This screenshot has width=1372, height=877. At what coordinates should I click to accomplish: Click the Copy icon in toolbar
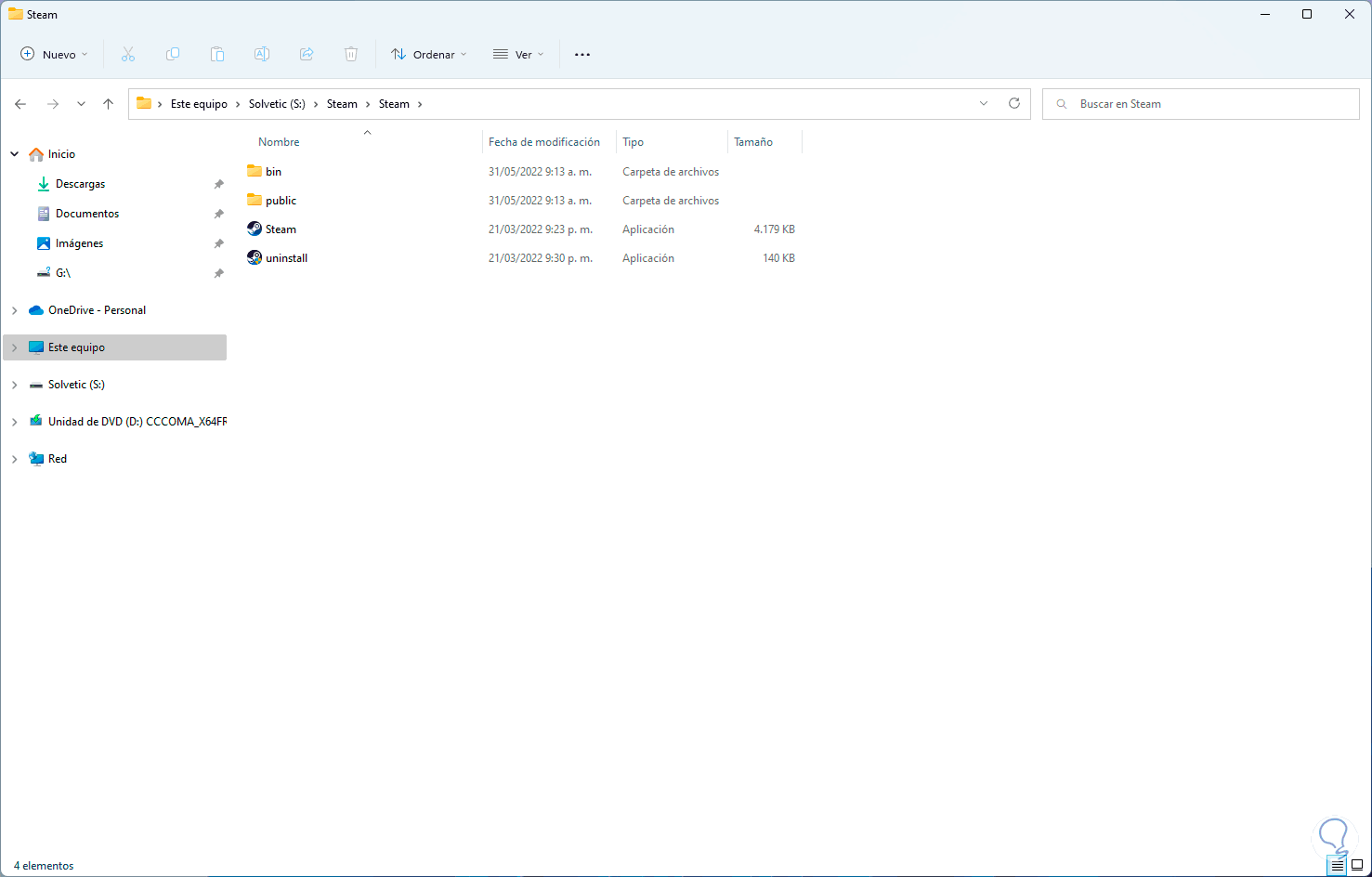pos(173,55)
